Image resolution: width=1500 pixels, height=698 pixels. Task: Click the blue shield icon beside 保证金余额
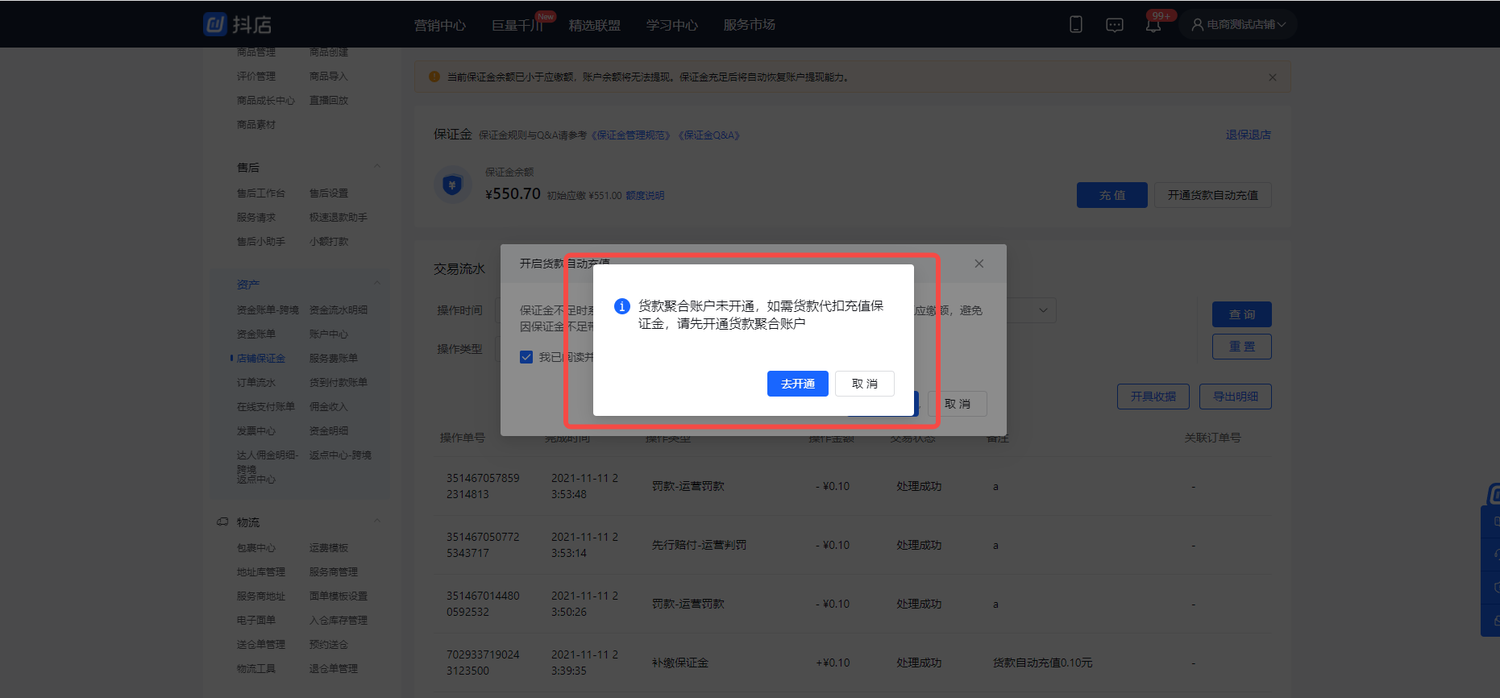tap(451, 184)
